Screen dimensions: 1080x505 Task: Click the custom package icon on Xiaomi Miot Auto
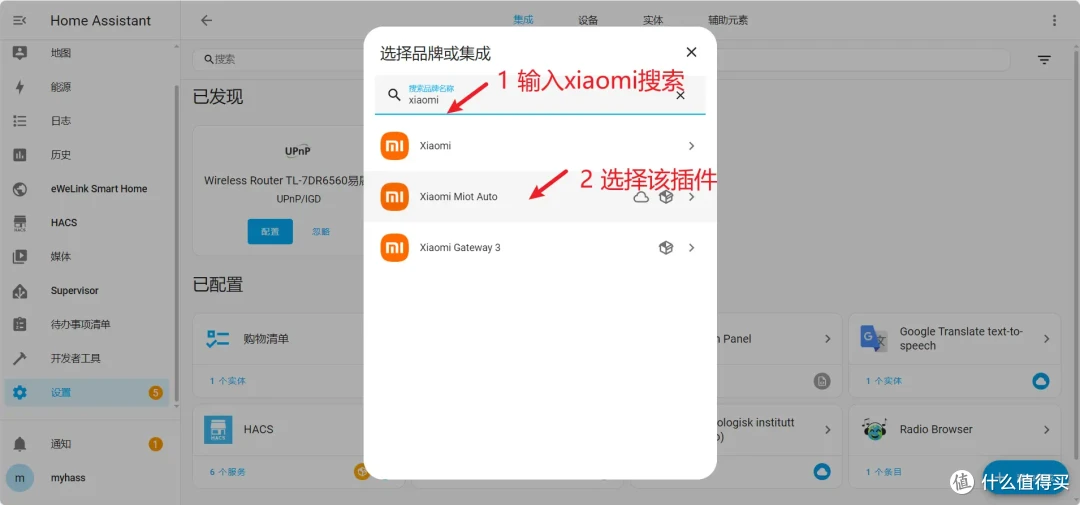[665, 197]
